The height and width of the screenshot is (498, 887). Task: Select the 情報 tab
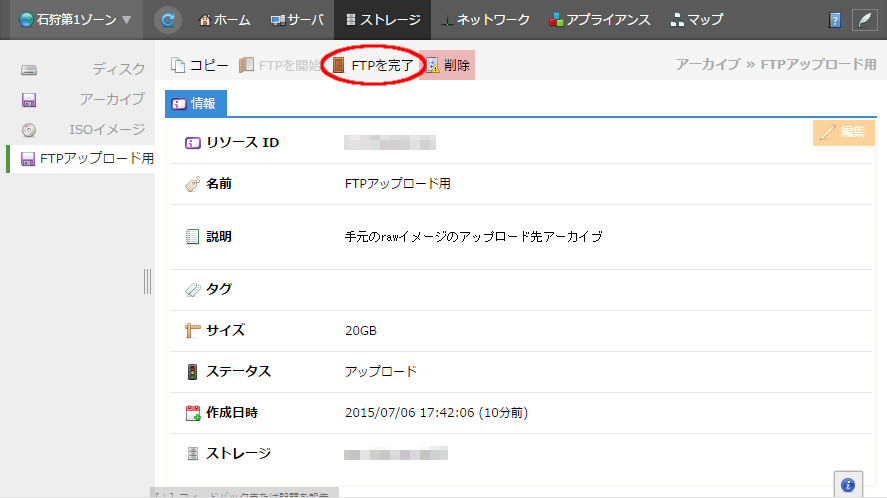[196, 102]
